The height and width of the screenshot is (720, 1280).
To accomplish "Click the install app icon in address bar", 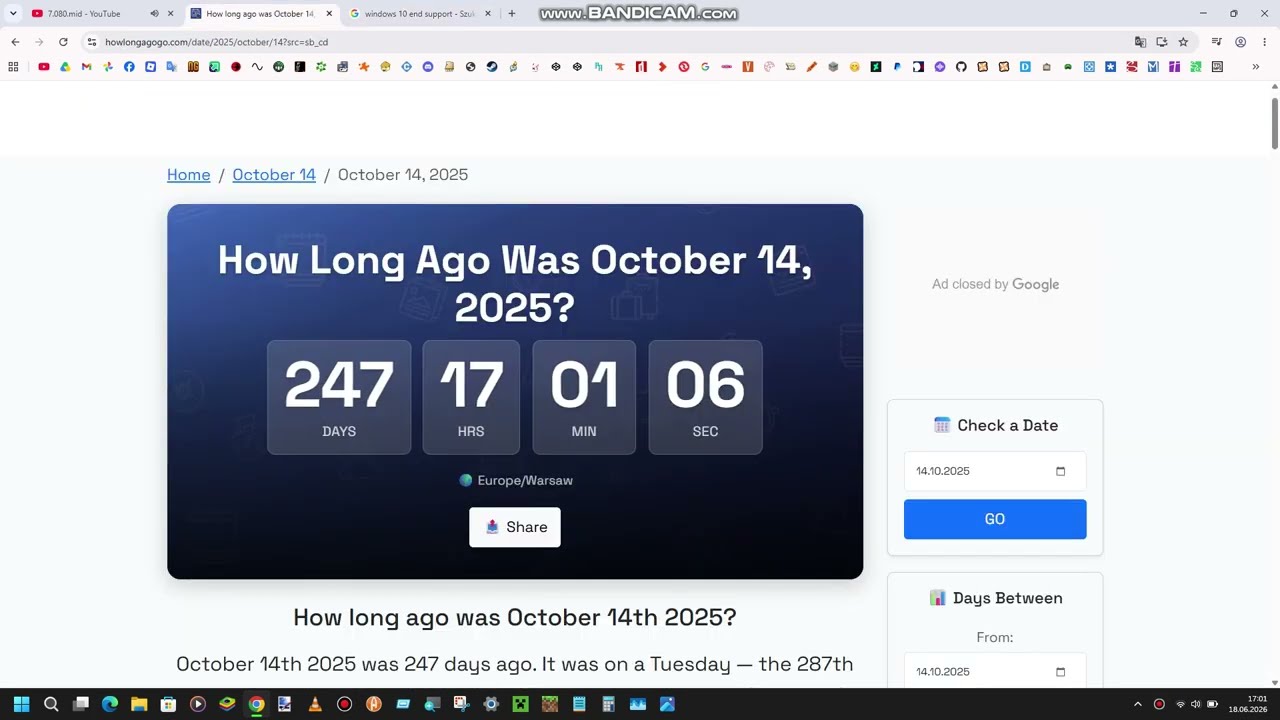I will click(1161, 42).
